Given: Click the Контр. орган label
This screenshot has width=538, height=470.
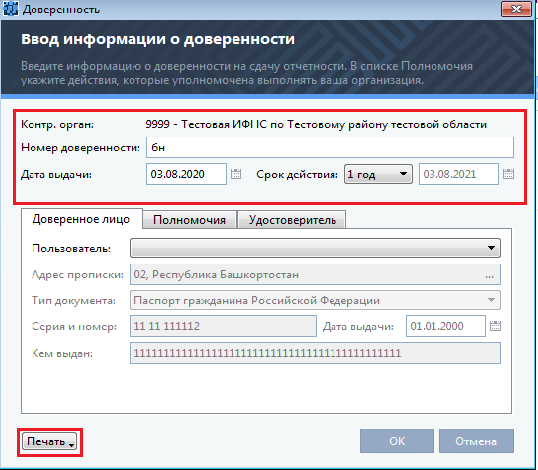Looking at the screenshot, I should 57,124.
